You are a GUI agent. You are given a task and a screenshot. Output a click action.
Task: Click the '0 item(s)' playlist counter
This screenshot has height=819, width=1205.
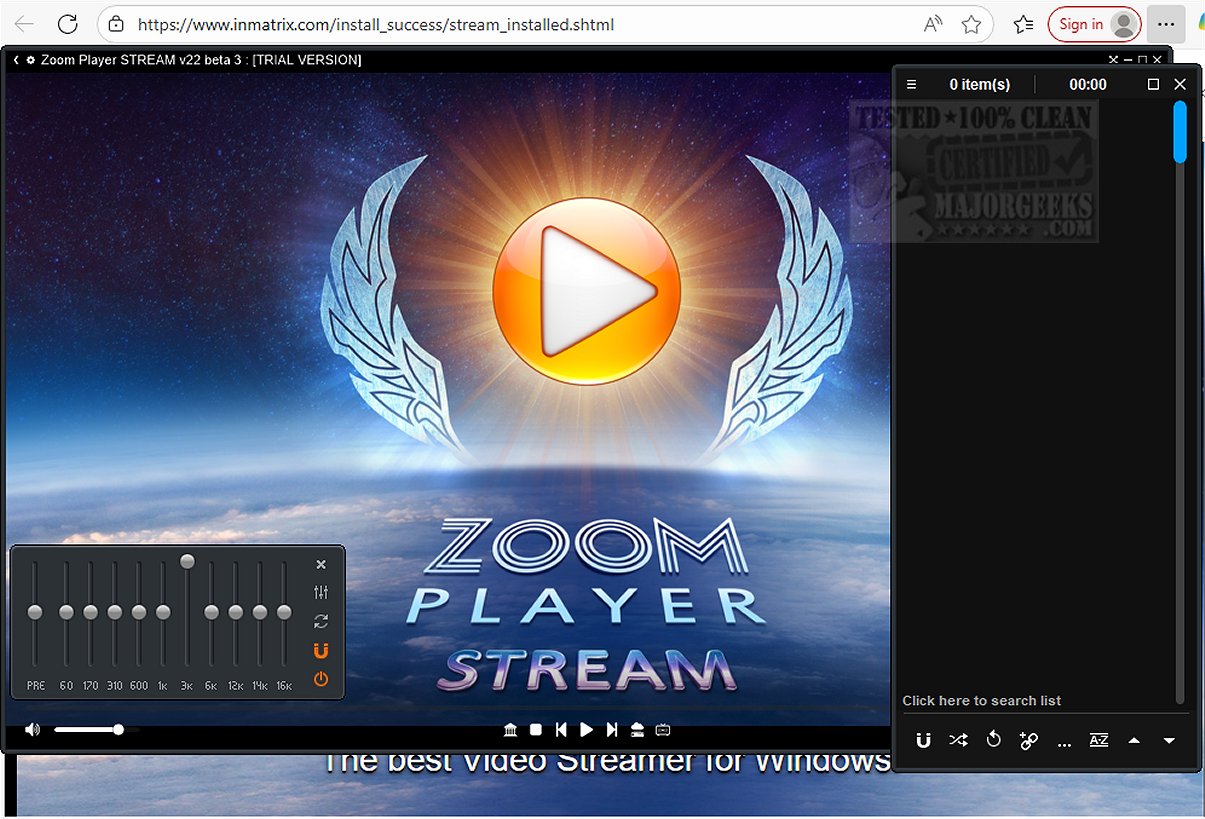coord(980,85)
